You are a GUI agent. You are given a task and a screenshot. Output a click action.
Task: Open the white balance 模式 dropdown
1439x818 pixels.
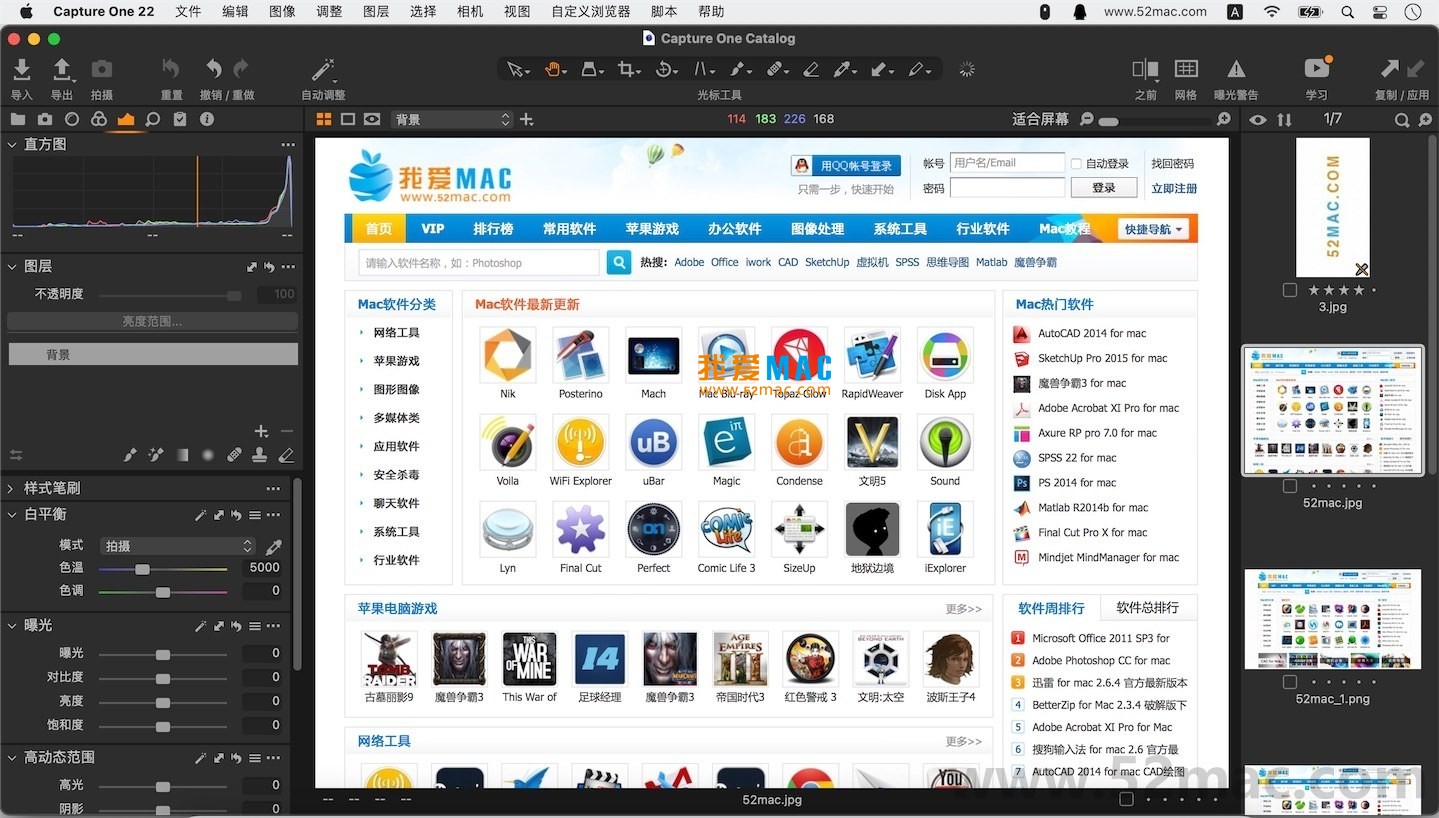178,546
